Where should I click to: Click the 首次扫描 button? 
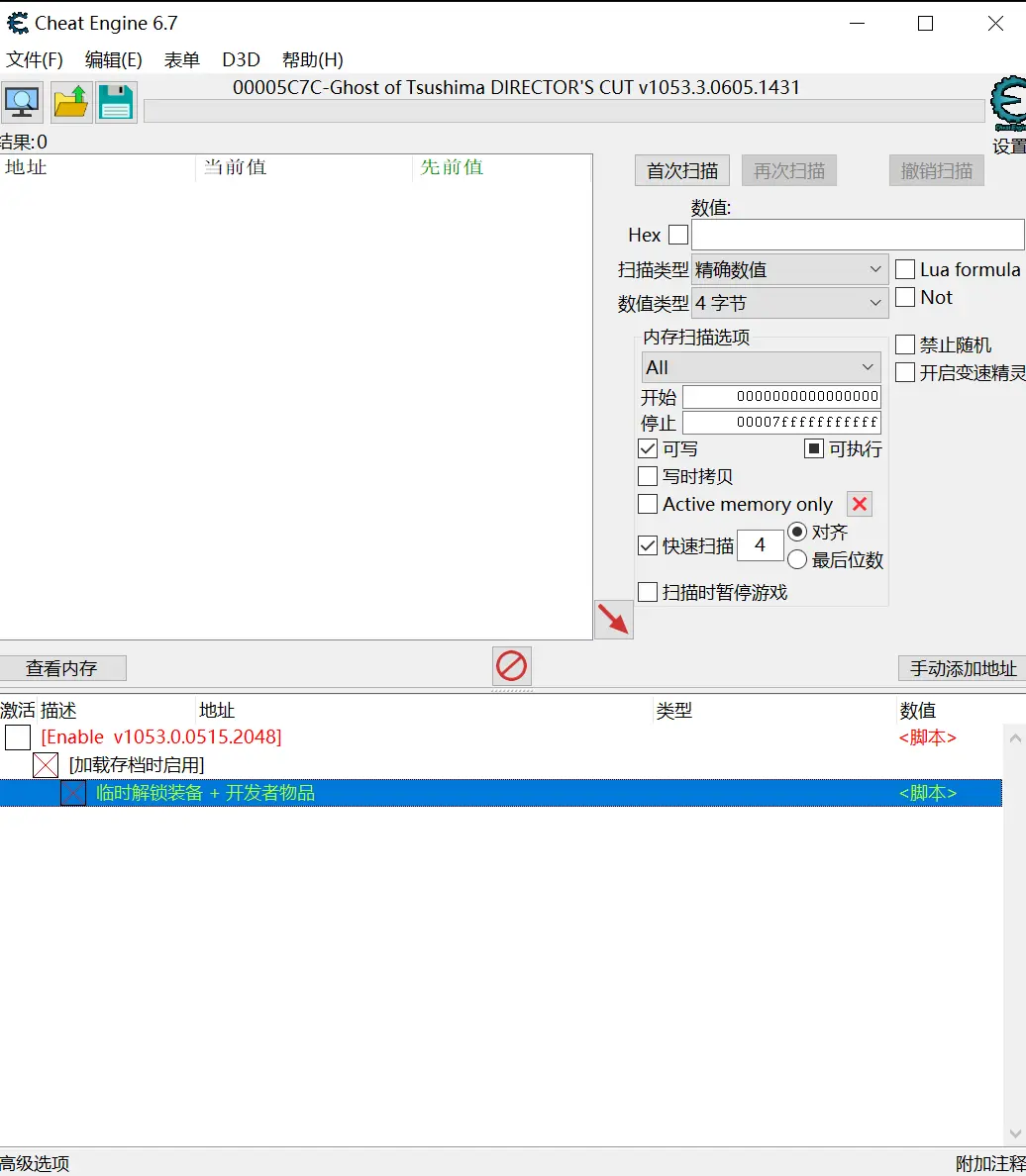[x=682, y=171]
